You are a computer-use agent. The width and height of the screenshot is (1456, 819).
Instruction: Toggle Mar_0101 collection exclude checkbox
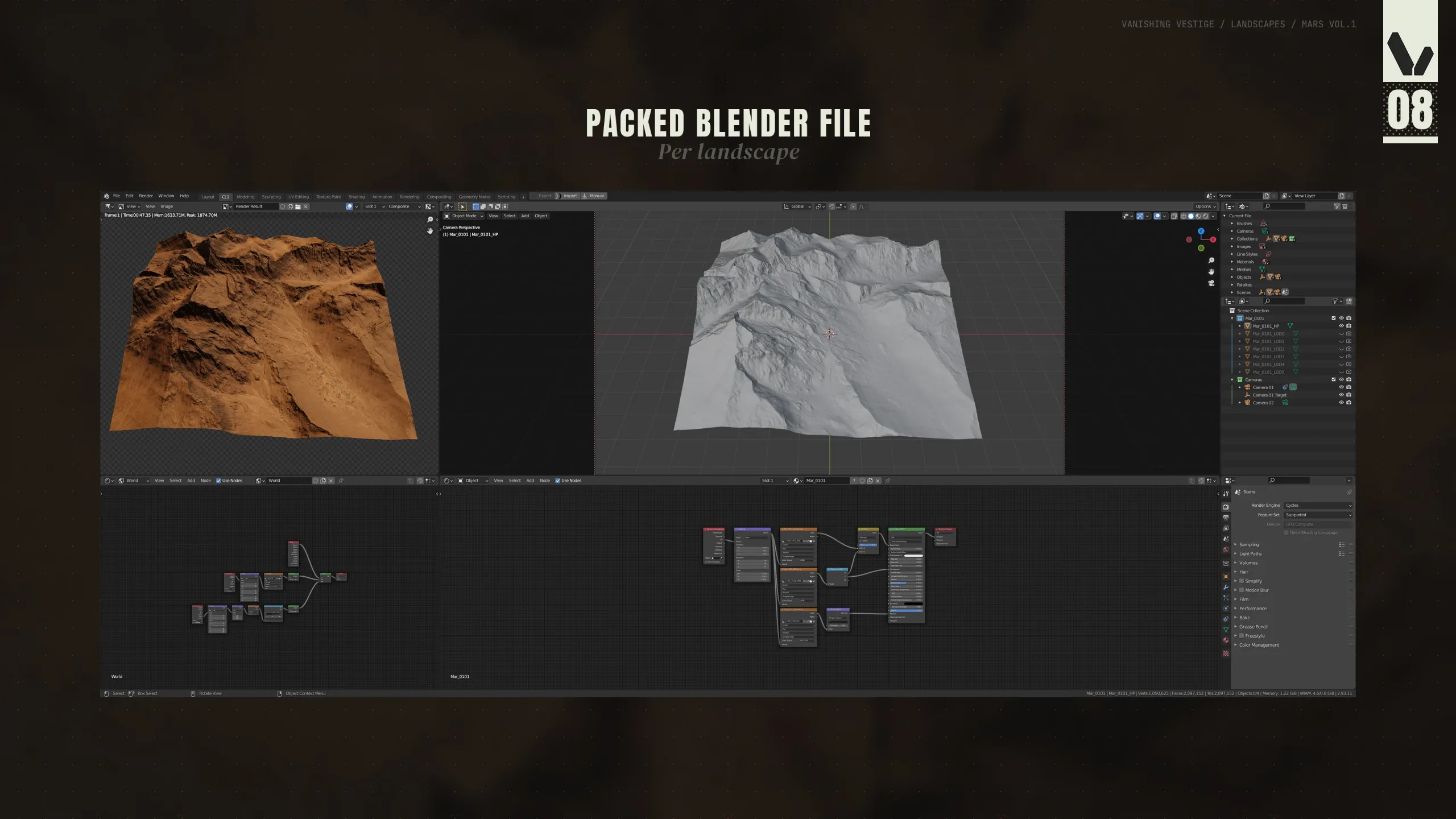tap(1333, 318)
